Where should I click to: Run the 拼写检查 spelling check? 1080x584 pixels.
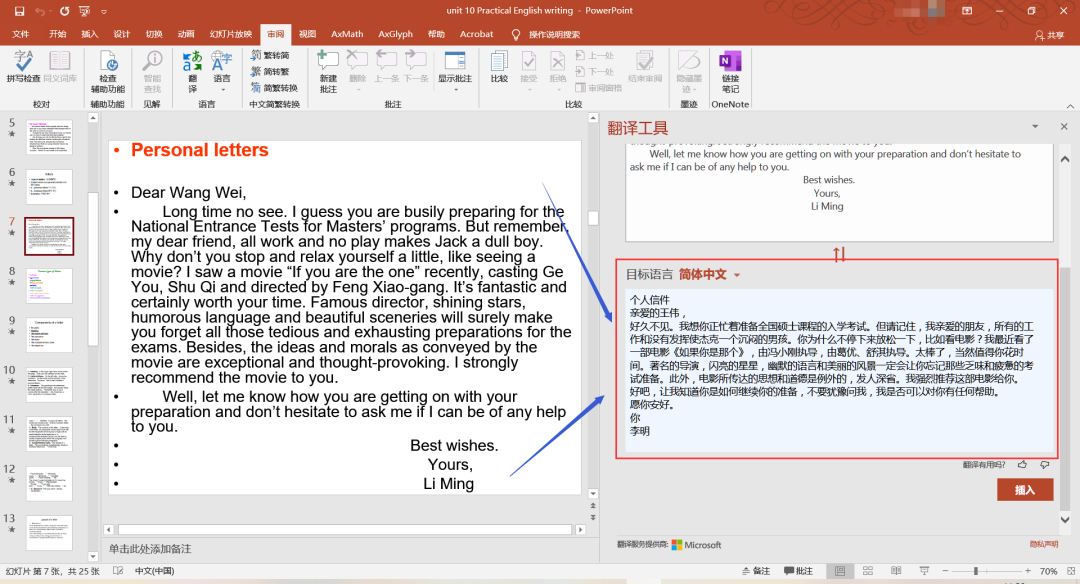point(23,67)
